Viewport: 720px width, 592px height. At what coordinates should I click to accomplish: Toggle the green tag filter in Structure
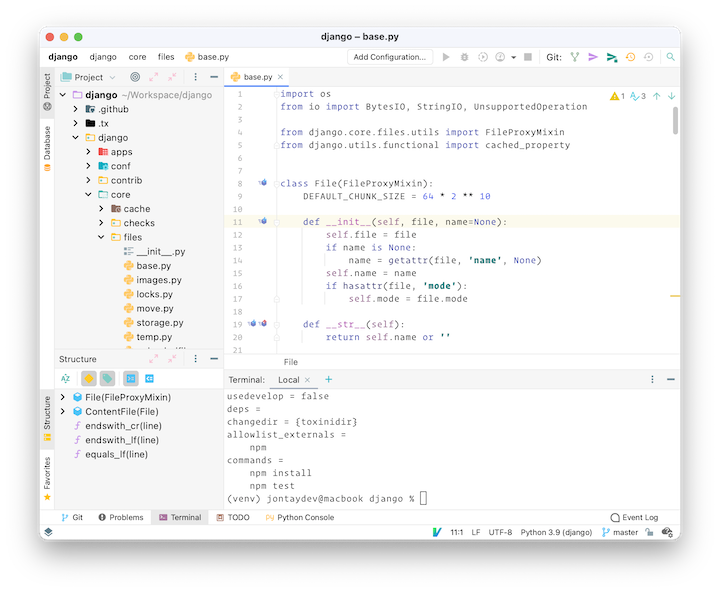pyautogui.click(x=107, y=378)
